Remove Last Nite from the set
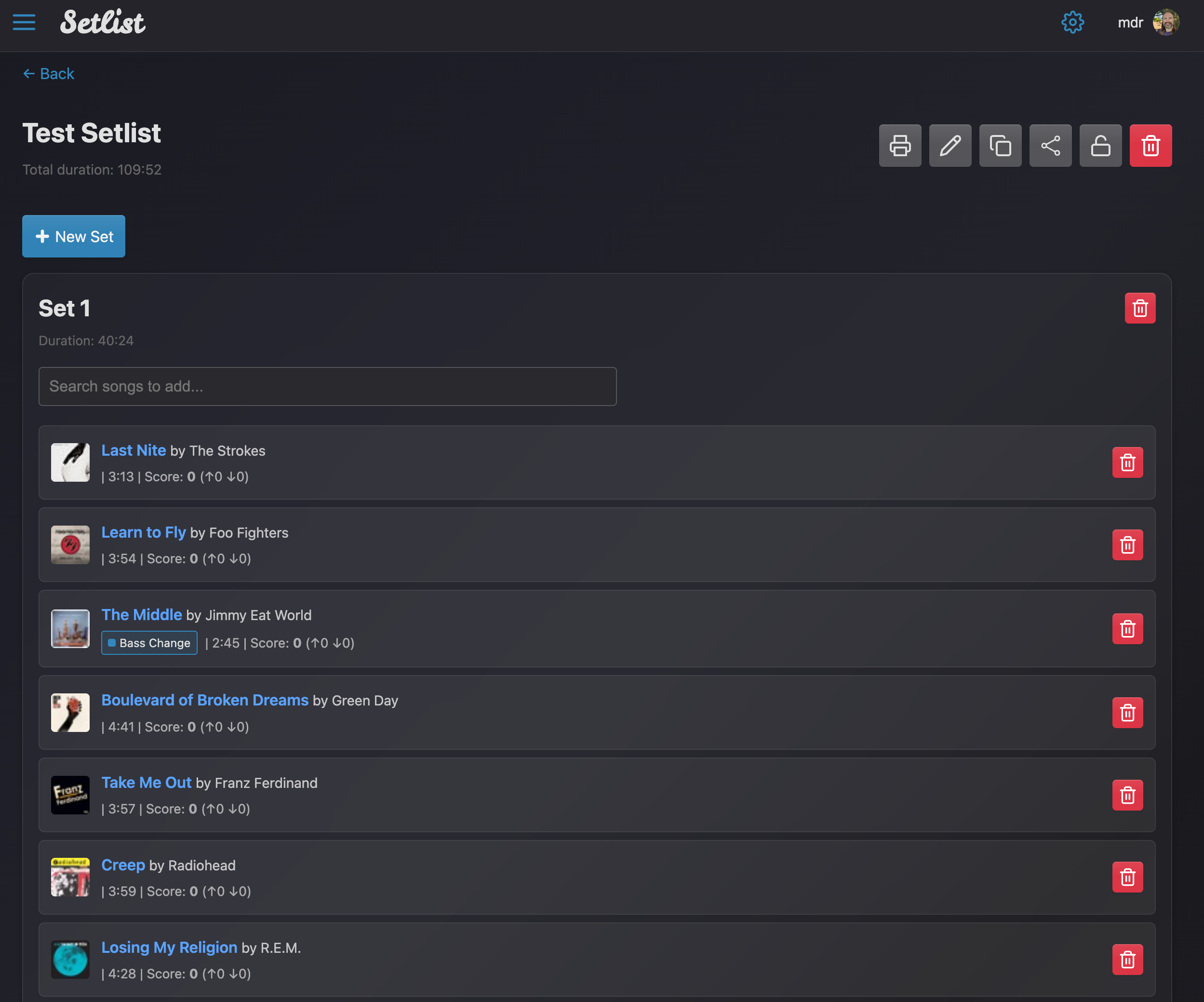The height and width of the screenshot is (1002, 1204). coord(1127,462)
